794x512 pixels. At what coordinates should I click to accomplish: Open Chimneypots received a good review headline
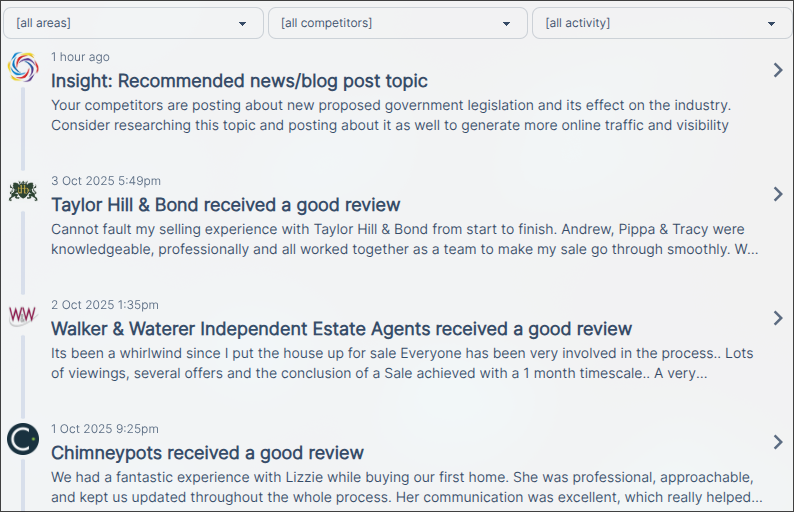(207, 453)
